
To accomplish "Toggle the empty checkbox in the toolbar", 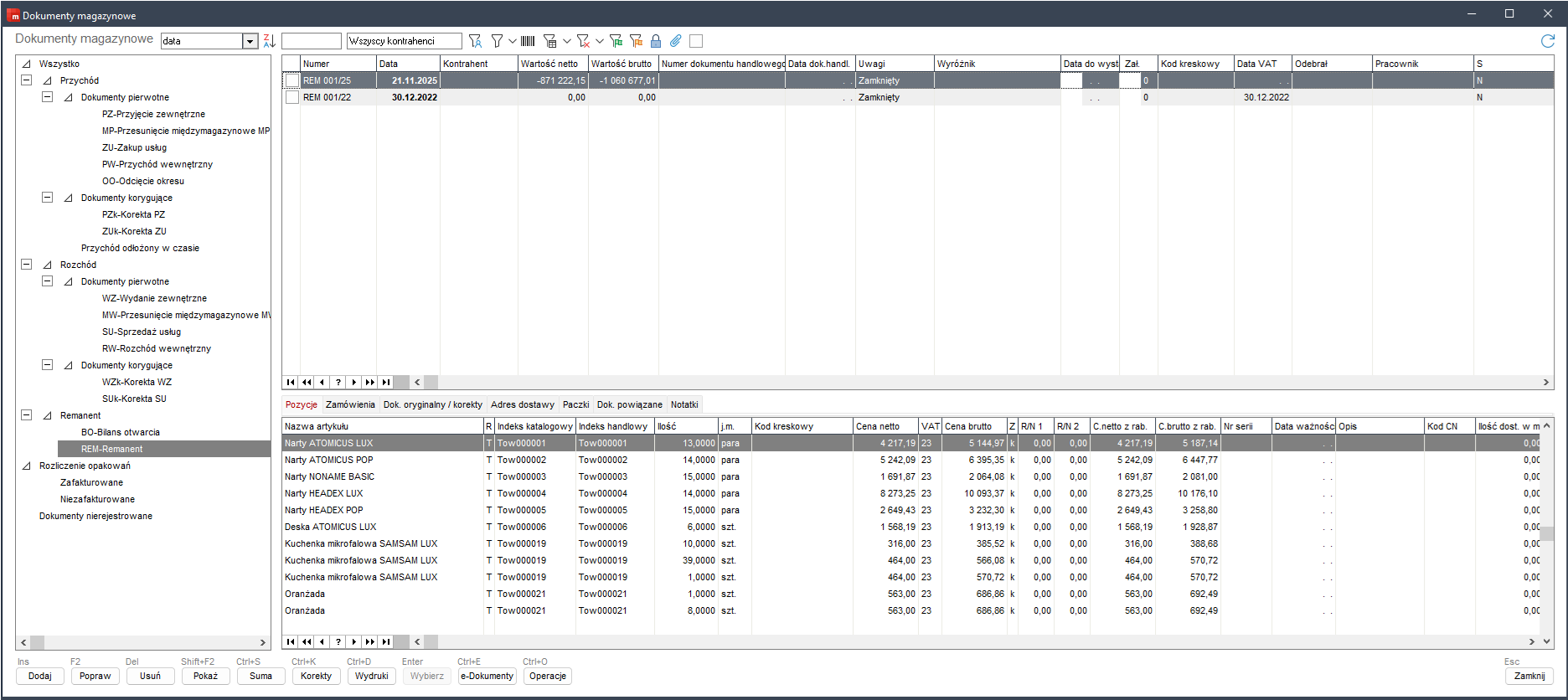I will pos(696,41).
